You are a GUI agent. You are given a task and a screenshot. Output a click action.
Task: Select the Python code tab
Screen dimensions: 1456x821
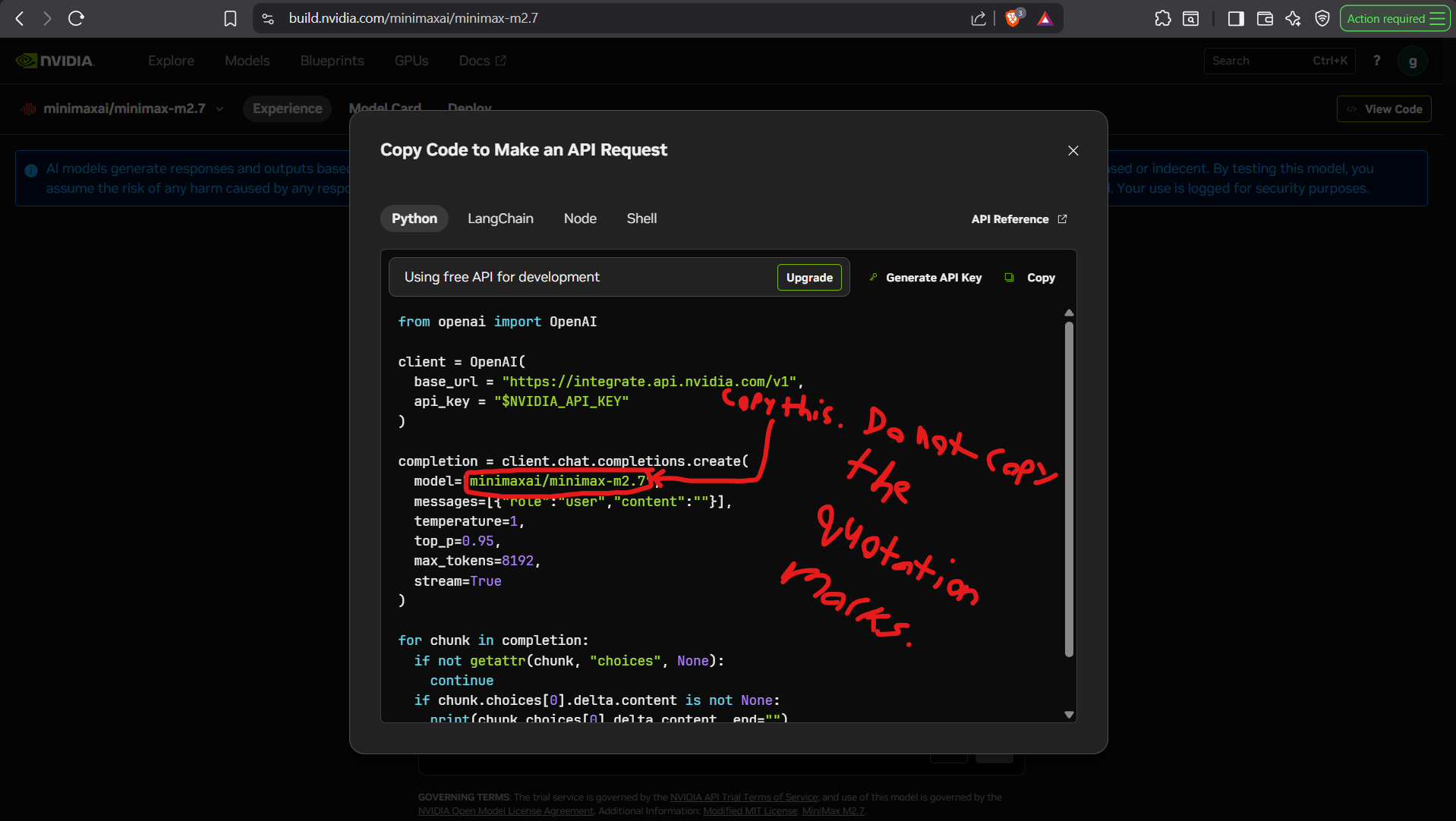click(x=414, y=219)
